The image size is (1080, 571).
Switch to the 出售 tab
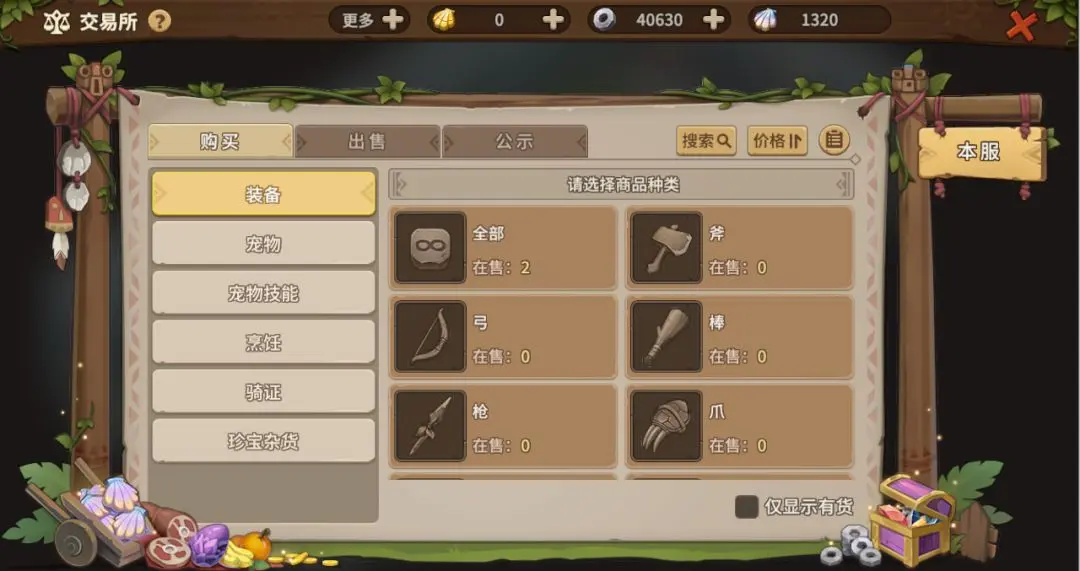[367, 142]
